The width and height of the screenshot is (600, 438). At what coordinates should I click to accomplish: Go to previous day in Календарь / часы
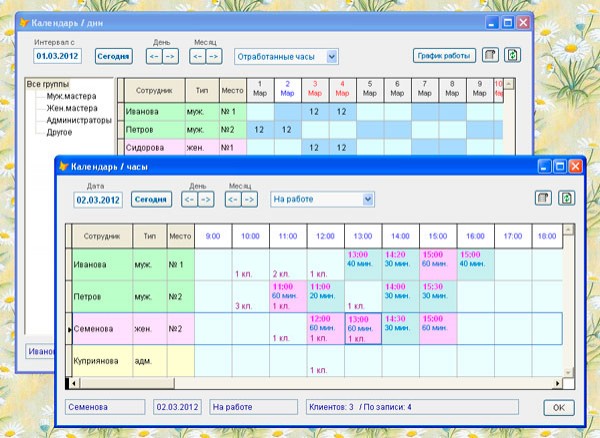pos(187,200)
